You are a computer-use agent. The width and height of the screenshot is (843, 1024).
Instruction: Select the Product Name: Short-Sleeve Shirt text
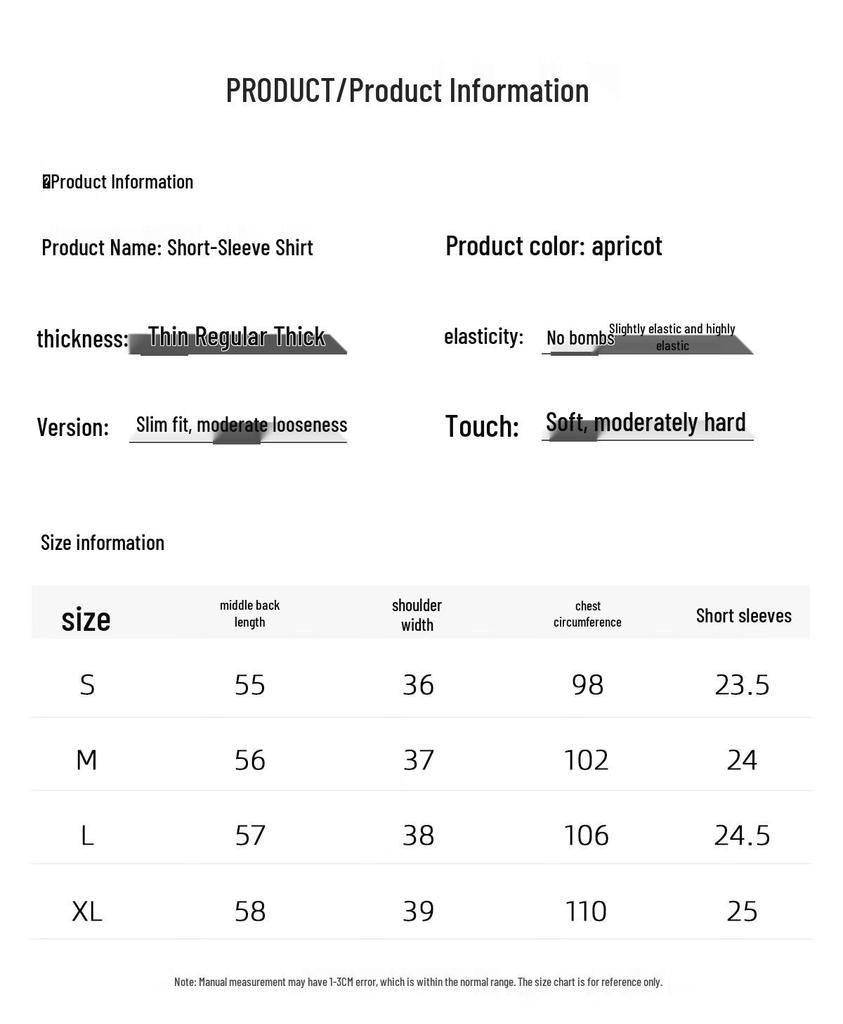177,248
